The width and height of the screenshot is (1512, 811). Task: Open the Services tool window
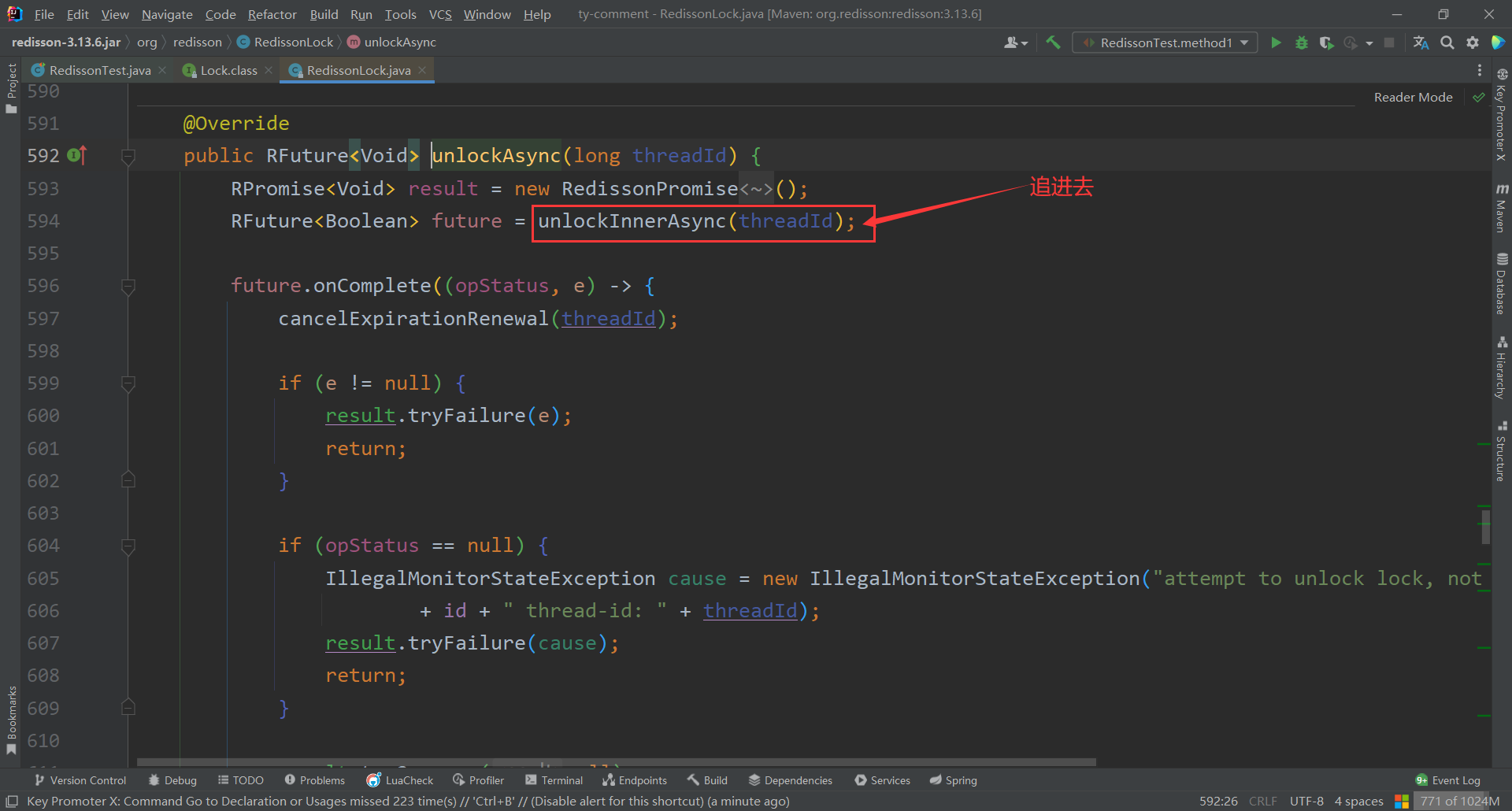click(883, 780)
